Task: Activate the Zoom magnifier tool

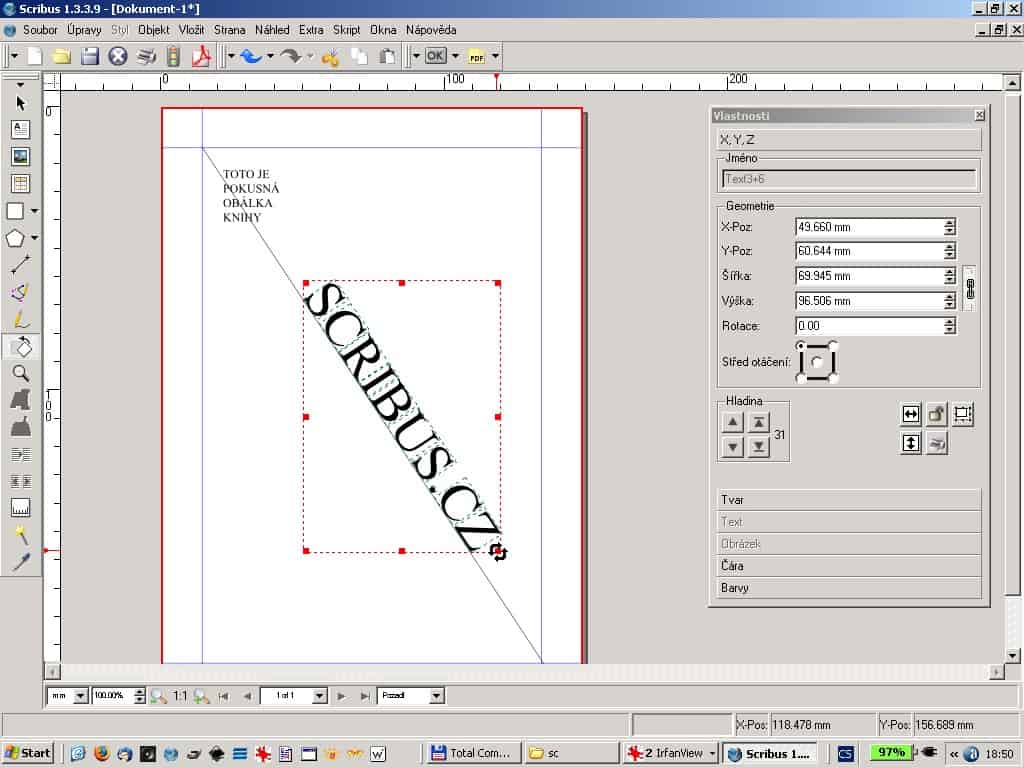Action: point(20,373)
